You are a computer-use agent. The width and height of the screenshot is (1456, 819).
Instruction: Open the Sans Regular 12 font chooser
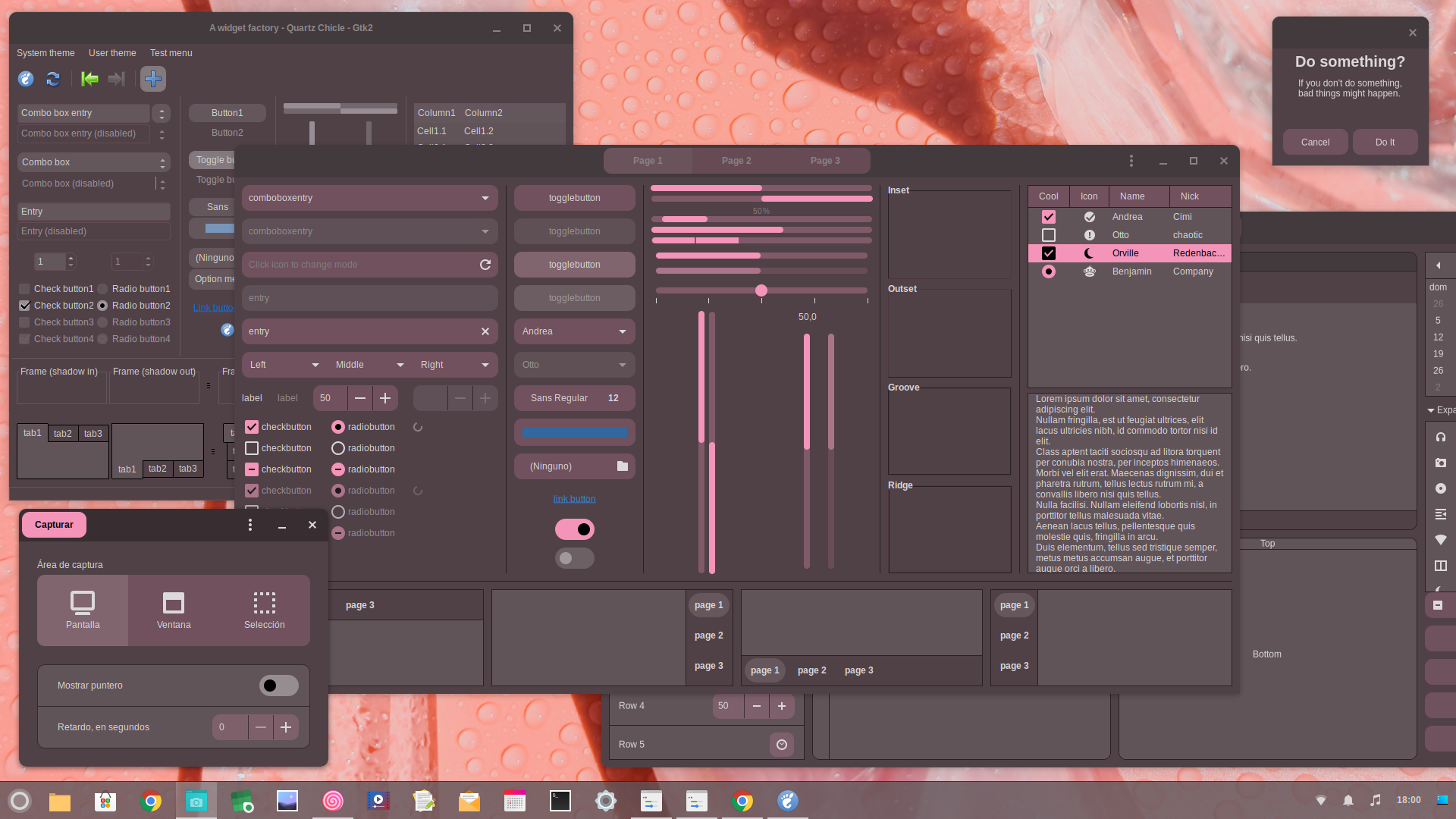575,398
